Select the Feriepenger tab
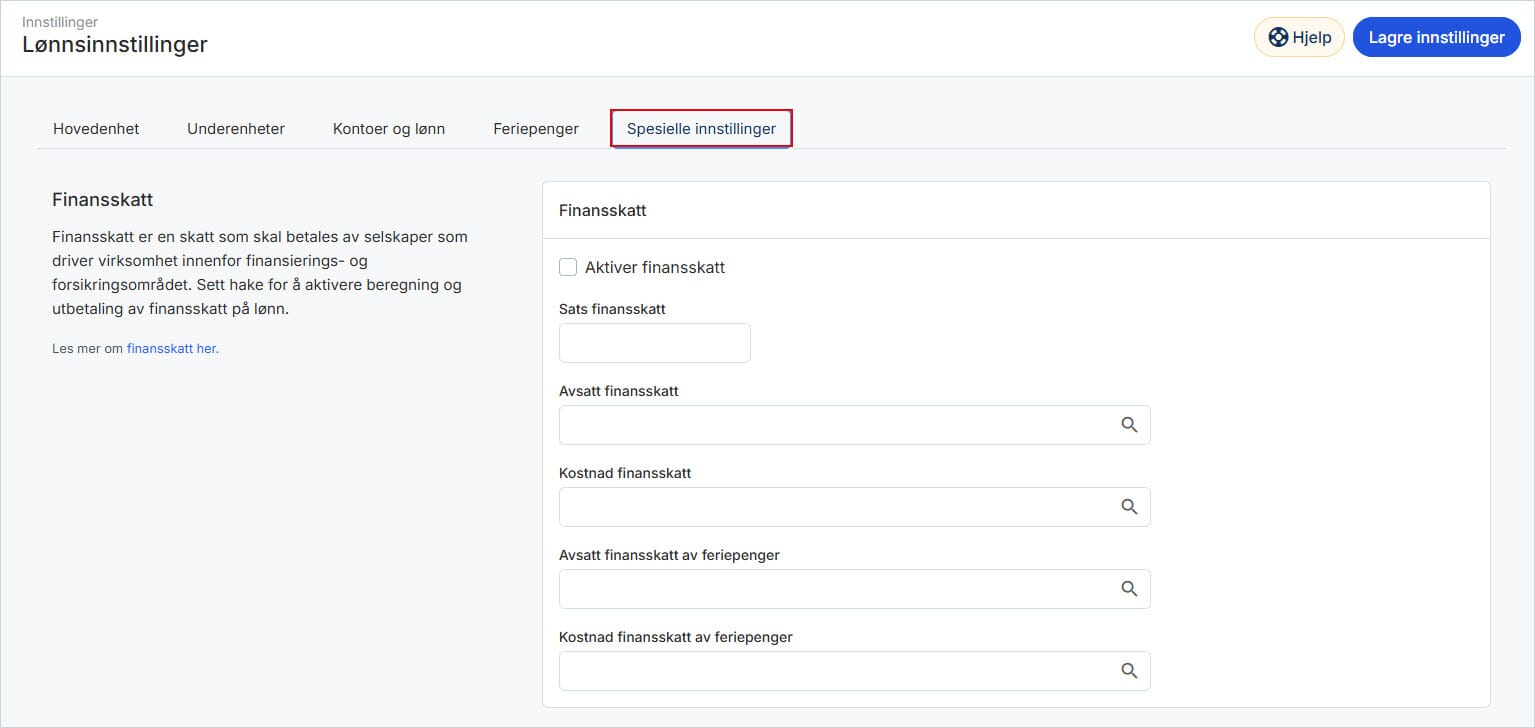The height and width of the screenshot is (728, 1535). (x=536, y=129)
